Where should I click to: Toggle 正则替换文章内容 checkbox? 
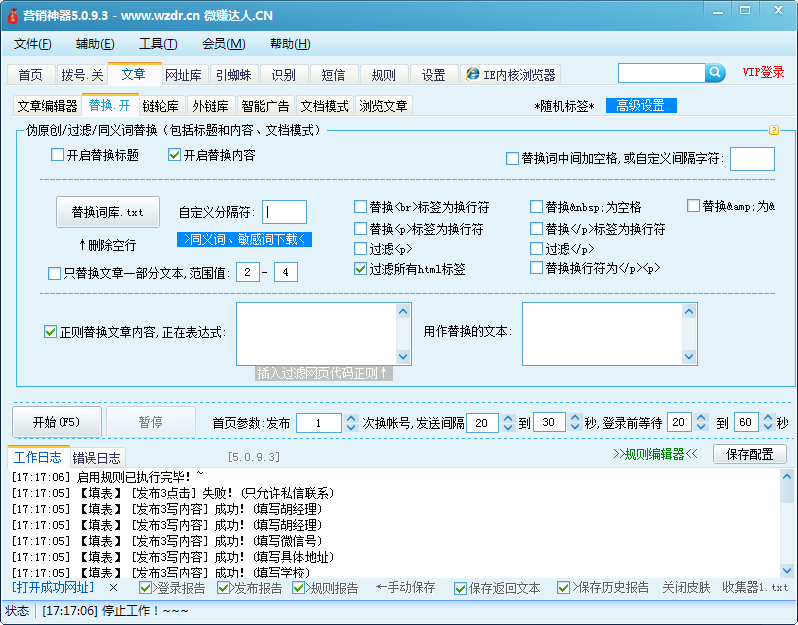click(x=51, y=332)
